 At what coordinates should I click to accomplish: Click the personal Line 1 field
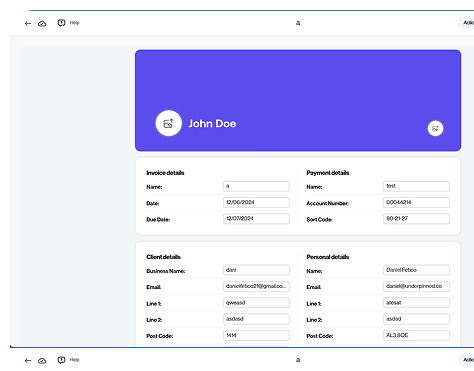[x=416, y=303]
